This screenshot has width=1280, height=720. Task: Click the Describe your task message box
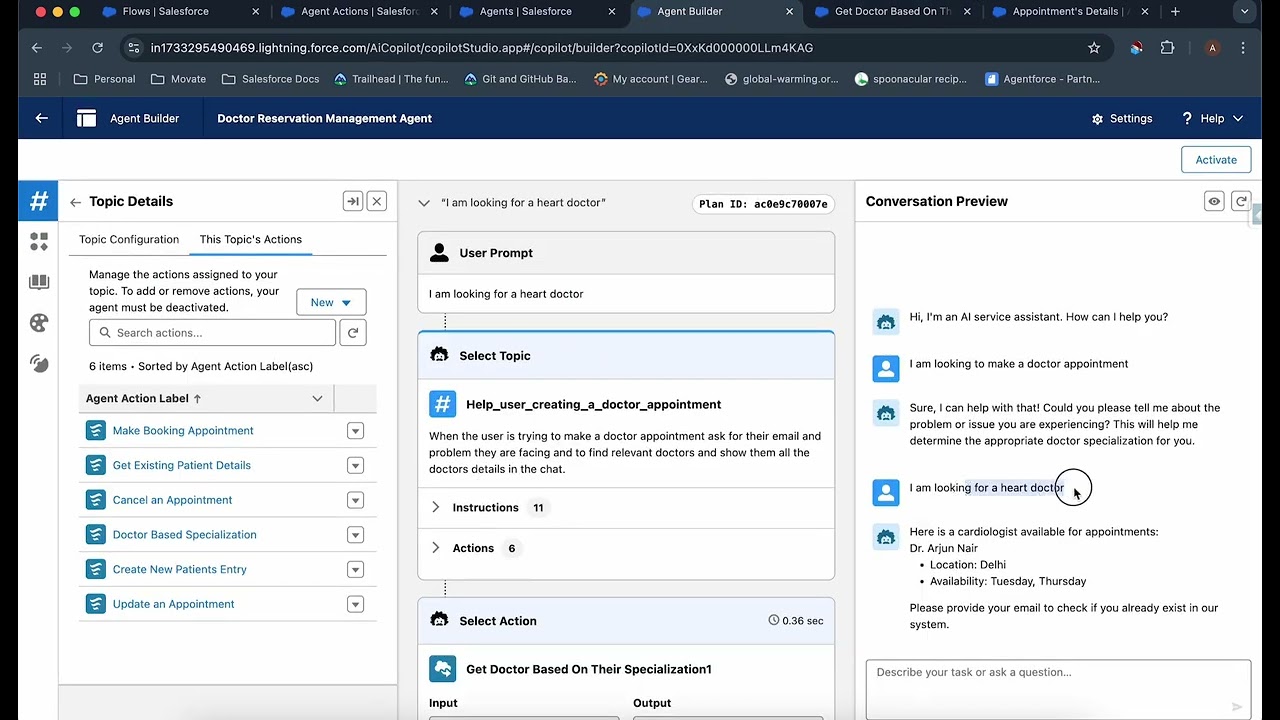tap(1058, 689)
